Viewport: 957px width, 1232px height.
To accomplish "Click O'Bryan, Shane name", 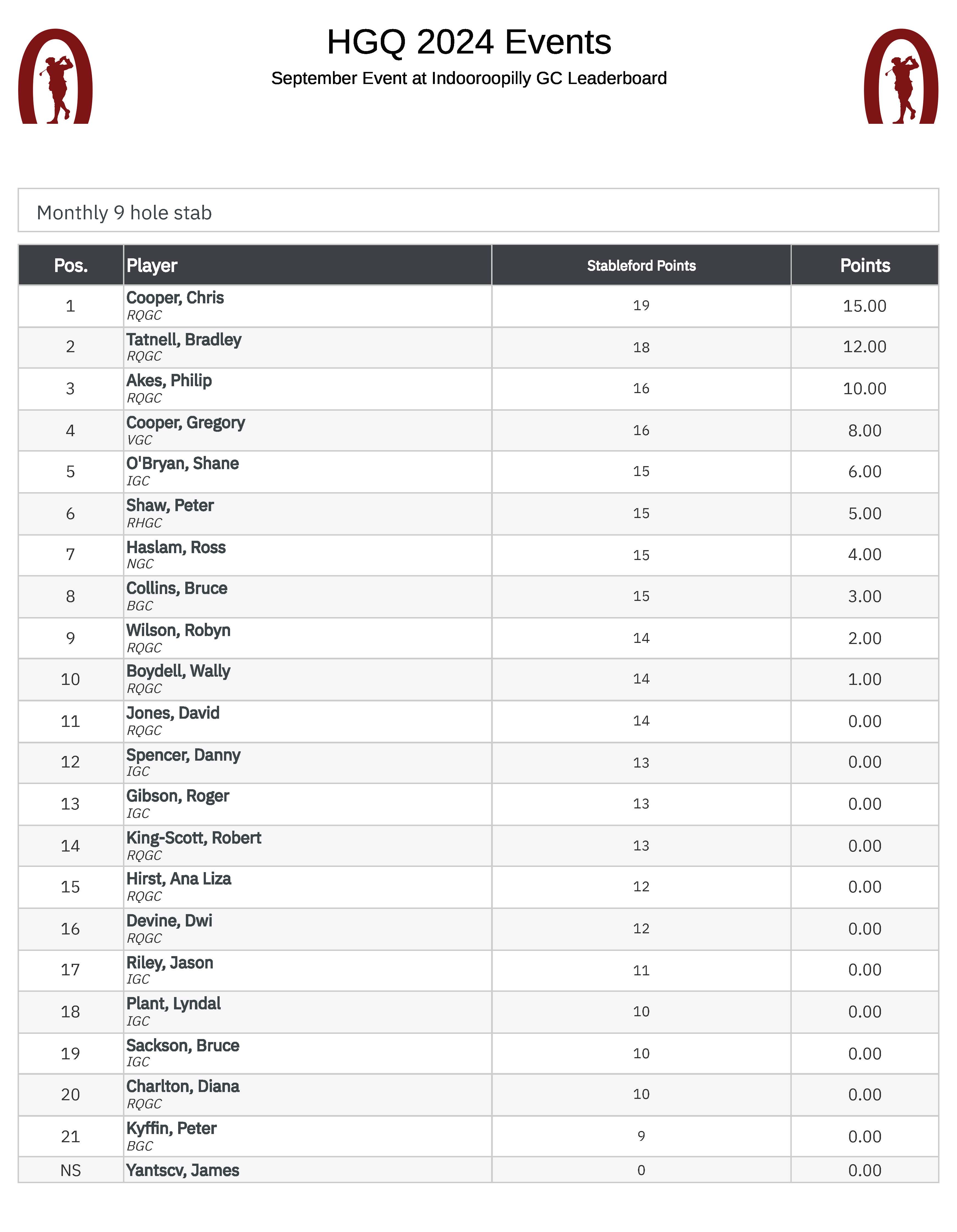I will tap(182, 464).
